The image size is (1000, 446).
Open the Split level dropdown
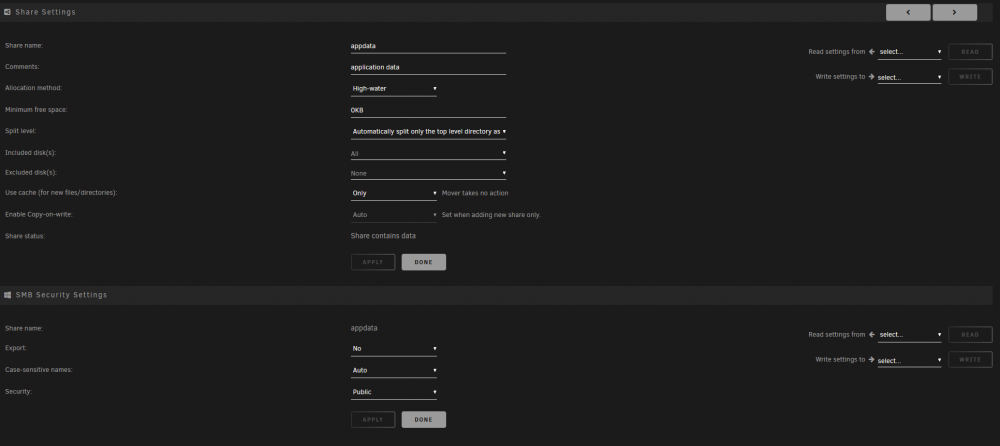click(428, 131)
